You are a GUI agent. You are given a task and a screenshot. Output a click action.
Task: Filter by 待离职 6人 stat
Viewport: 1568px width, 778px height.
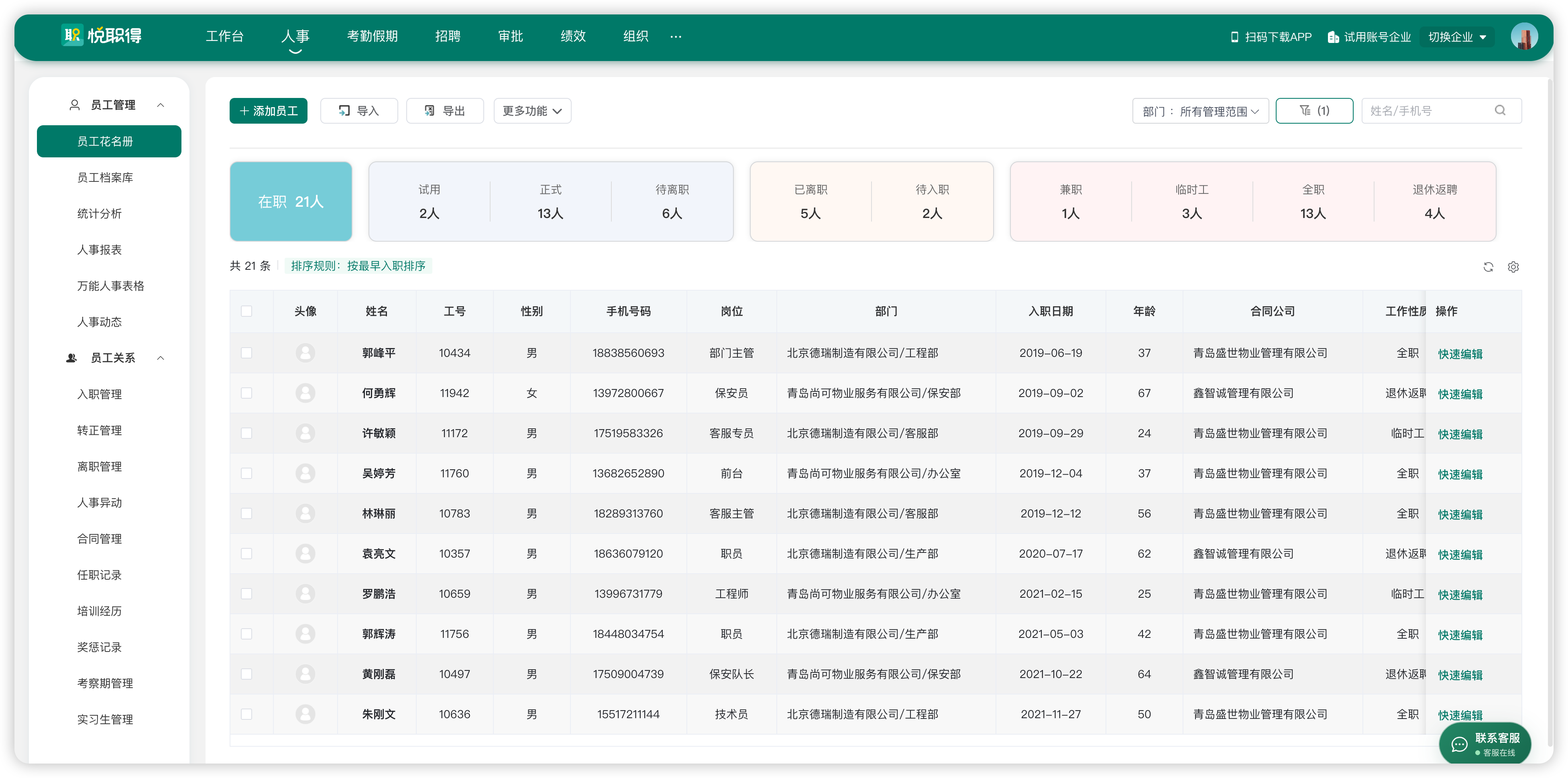point(671,202)
